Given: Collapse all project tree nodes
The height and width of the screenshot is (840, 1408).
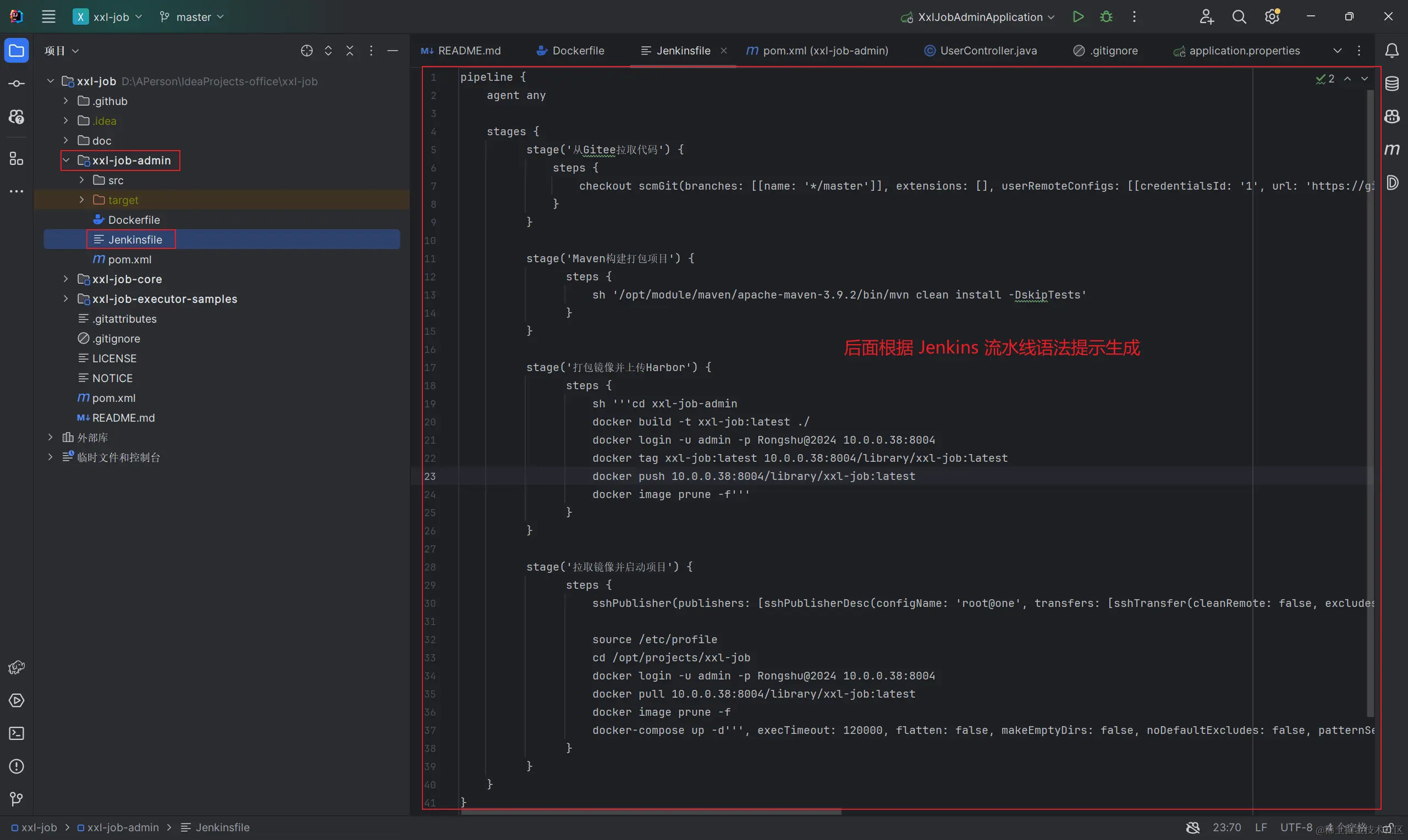Looking at the screenshot, I should tap(349, 51).
